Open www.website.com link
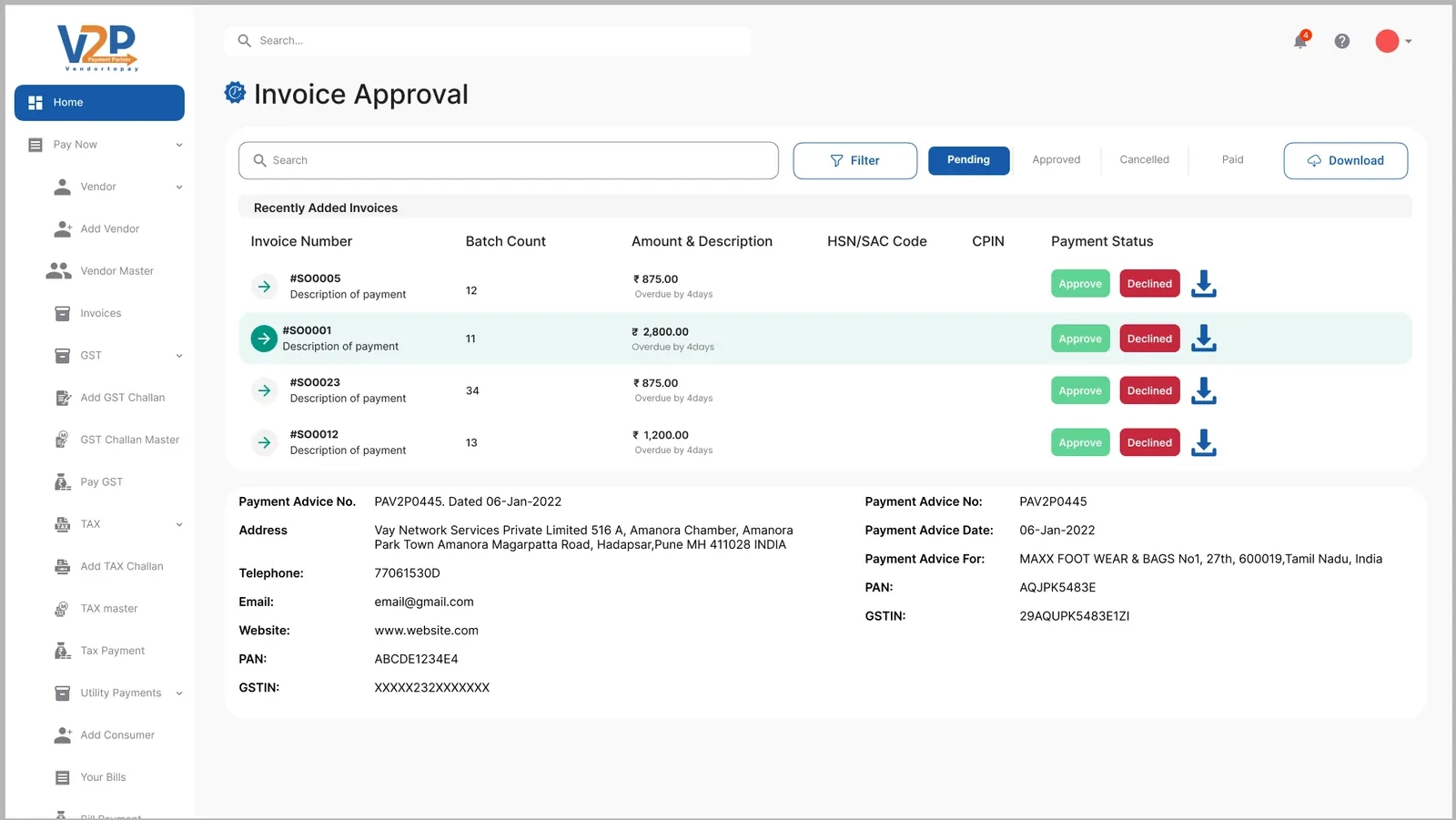This screenshot has height=820, width=1456. 426,630
